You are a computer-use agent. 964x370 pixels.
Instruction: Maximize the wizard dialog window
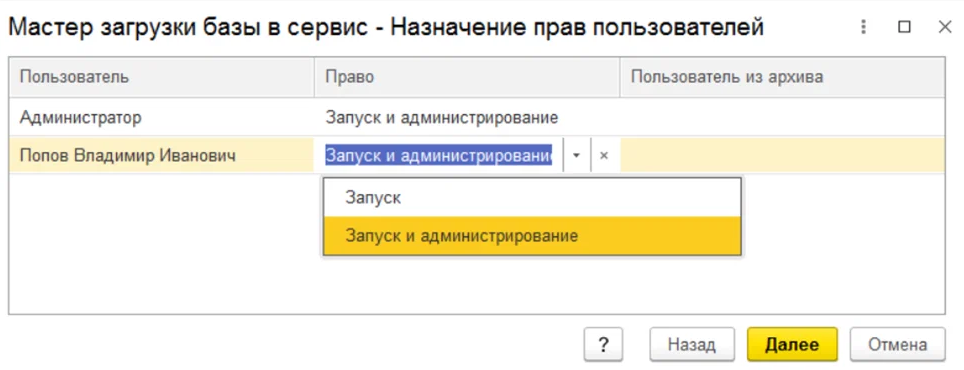904,27
